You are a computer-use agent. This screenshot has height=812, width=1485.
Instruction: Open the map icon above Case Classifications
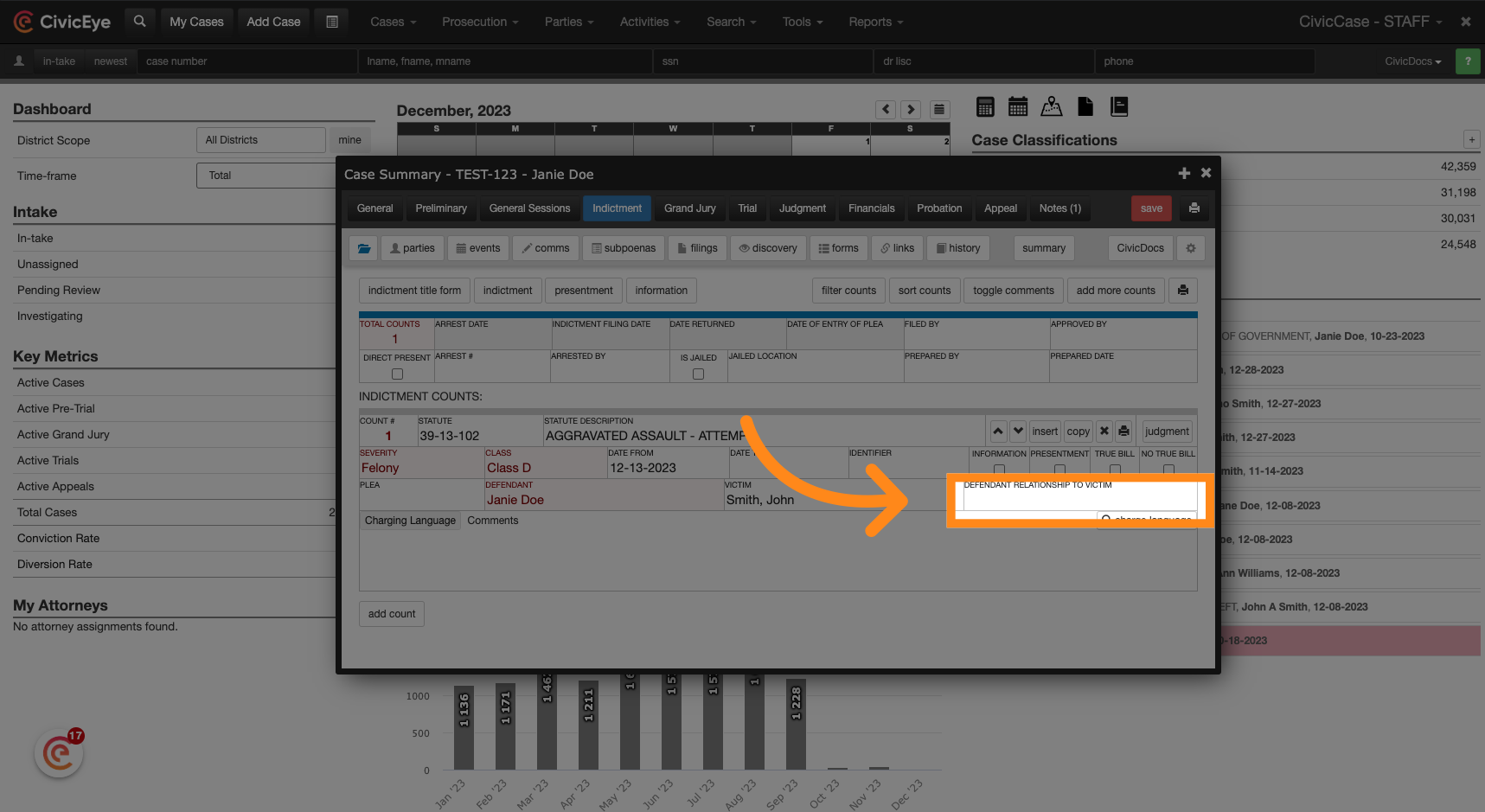pos(1051,106)
